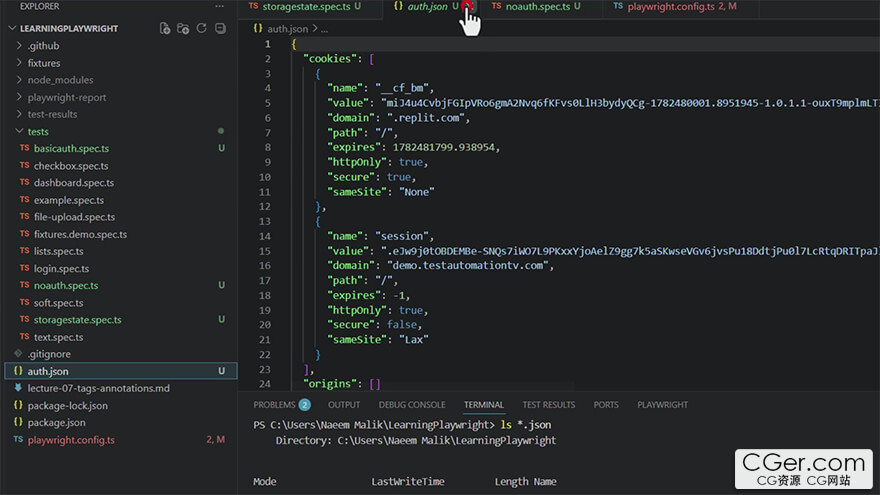
Task: Click the "ls *.json" command in terminal
Action: pos(525,425)
